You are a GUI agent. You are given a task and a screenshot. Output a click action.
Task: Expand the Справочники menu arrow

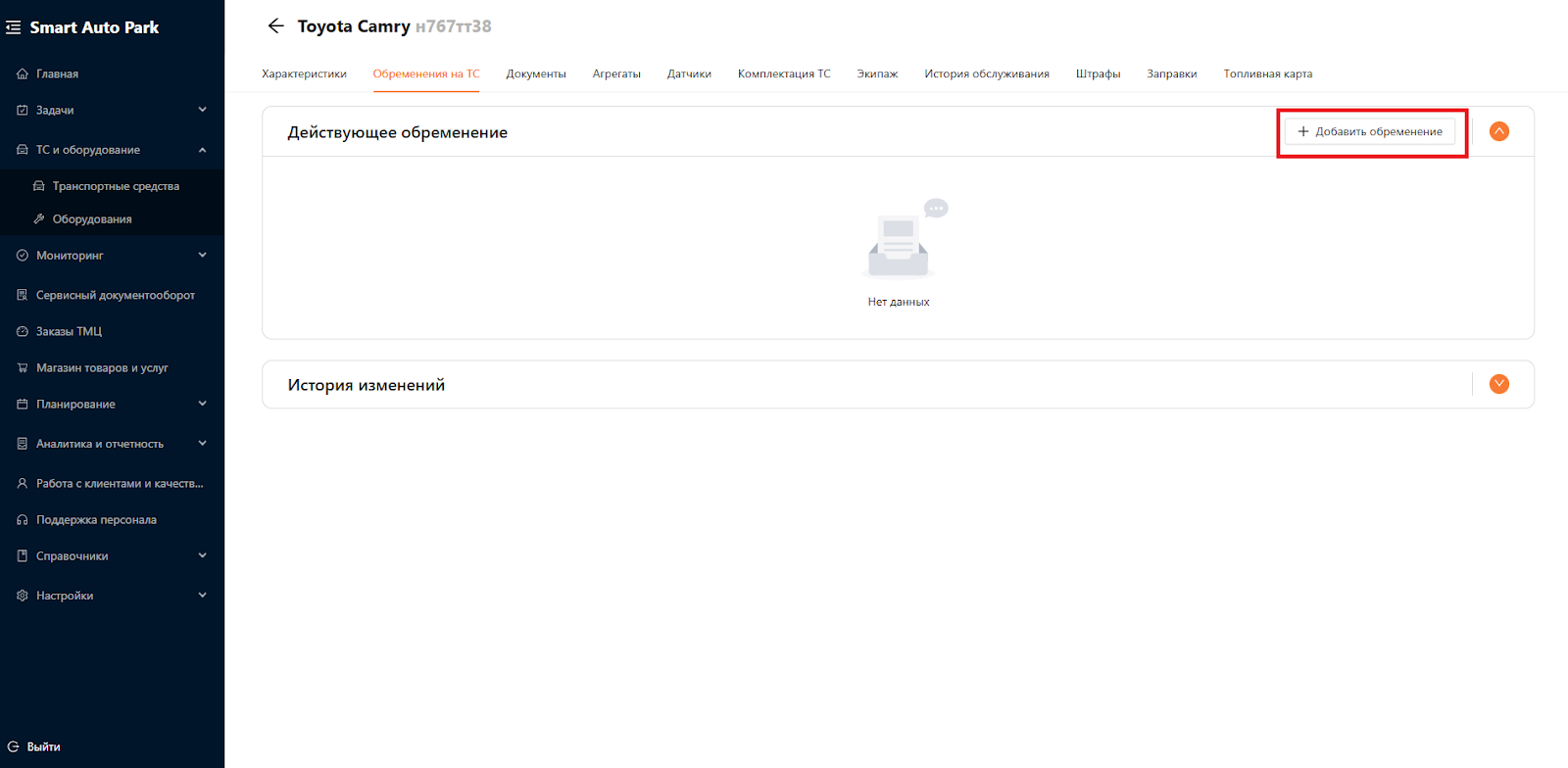pos(202,555)
